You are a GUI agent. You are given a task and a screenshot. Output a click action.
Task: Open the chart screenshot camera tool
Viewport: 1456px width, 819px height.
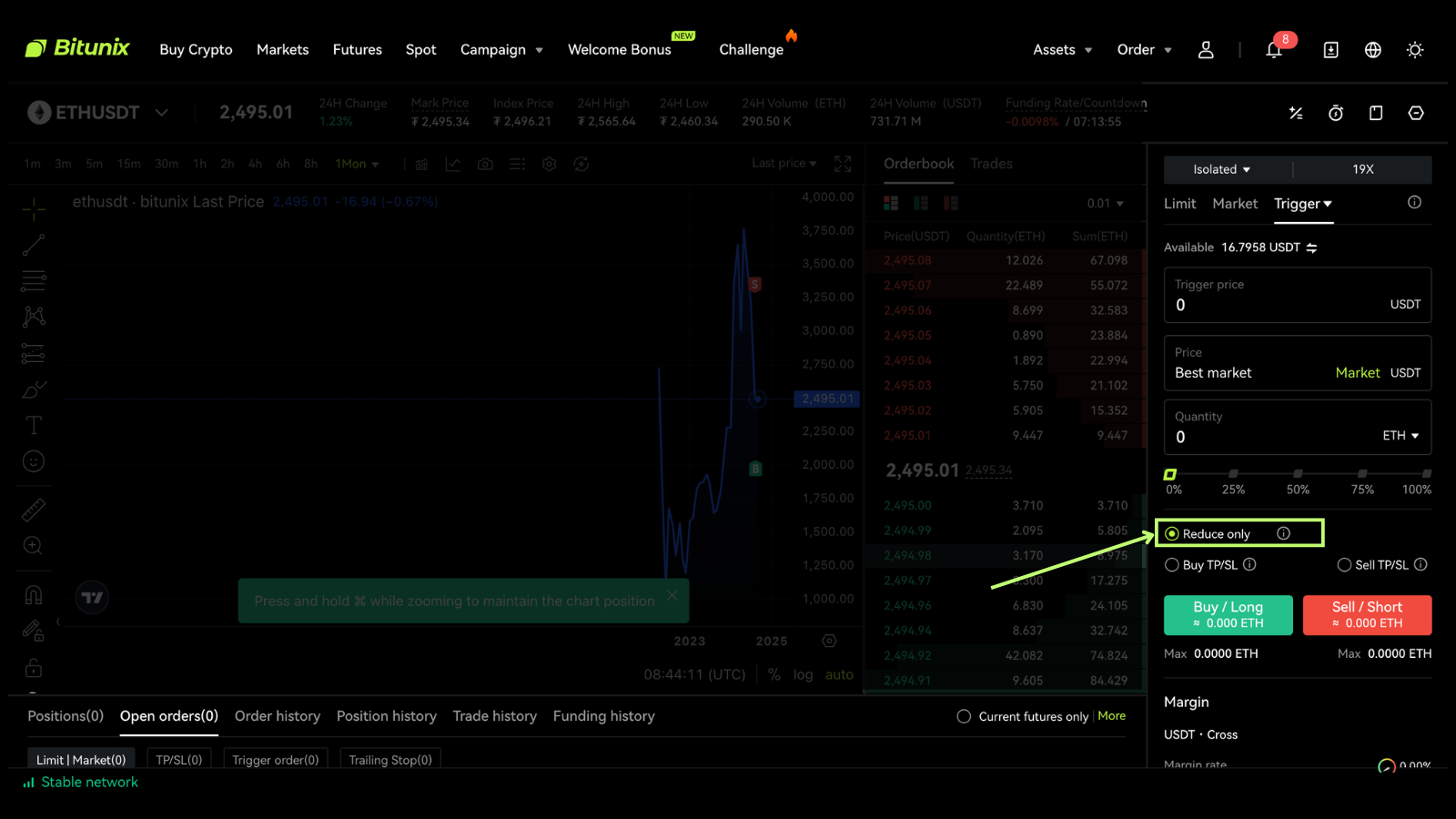click(484, 164)
